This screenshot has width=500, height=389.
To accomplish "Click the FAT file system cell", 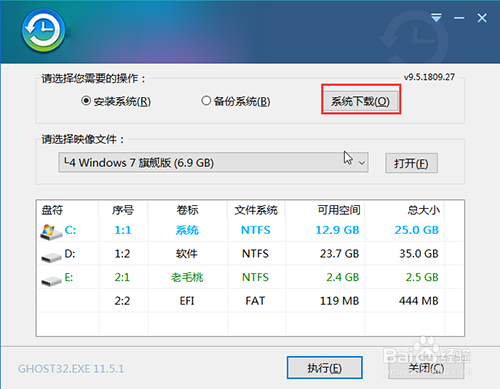I will 255,301.
